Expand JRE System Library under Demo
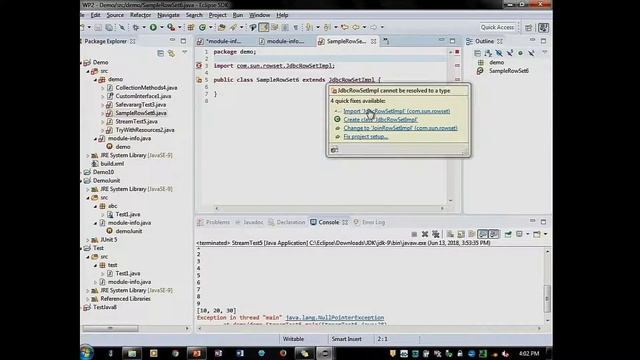This screenshot has width=640, height=360. (x=88, y=156)
